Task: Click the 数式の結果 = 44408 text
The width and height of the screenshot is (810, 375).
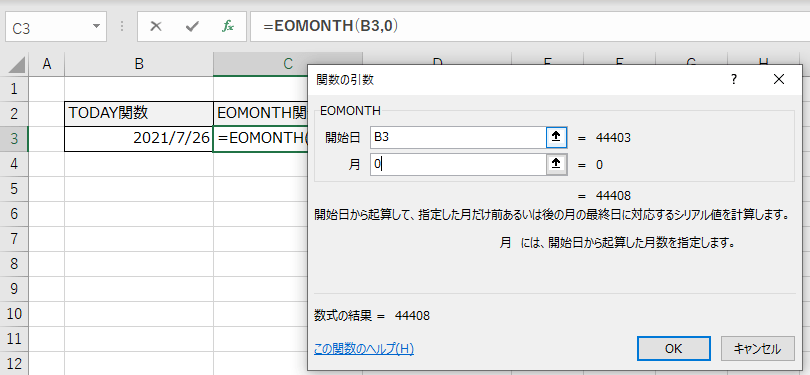Action: (x=372, y=315)
